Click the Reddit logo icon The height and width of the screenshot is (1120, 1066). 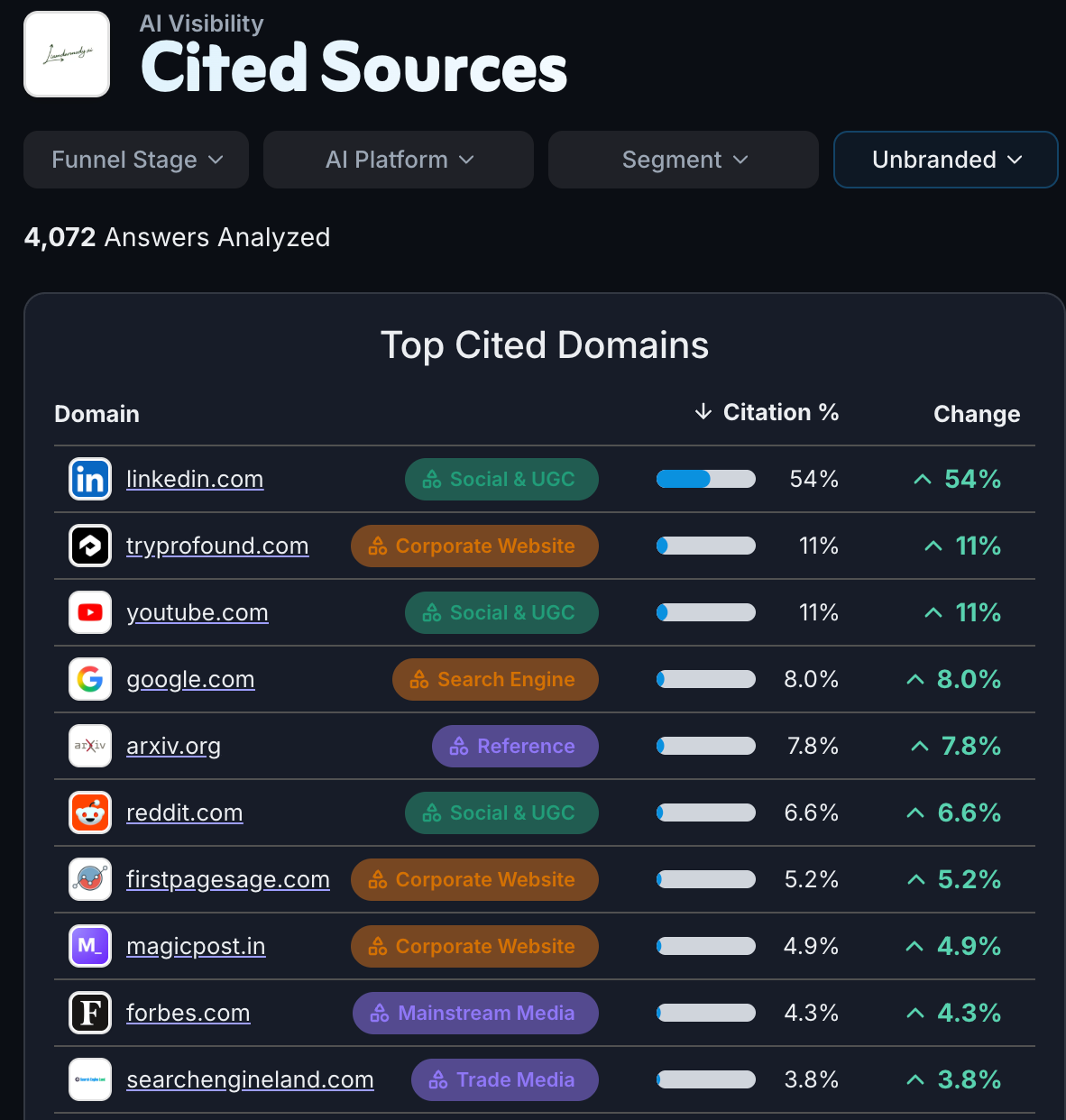coord(90,812)
